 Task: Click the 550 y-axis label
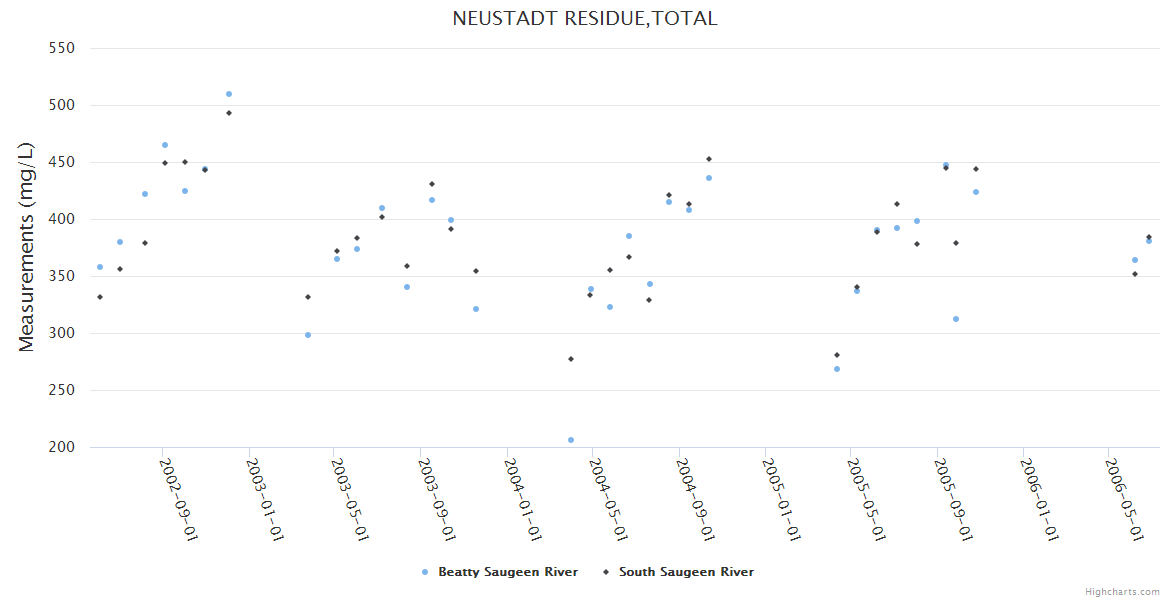pos(63,48)
